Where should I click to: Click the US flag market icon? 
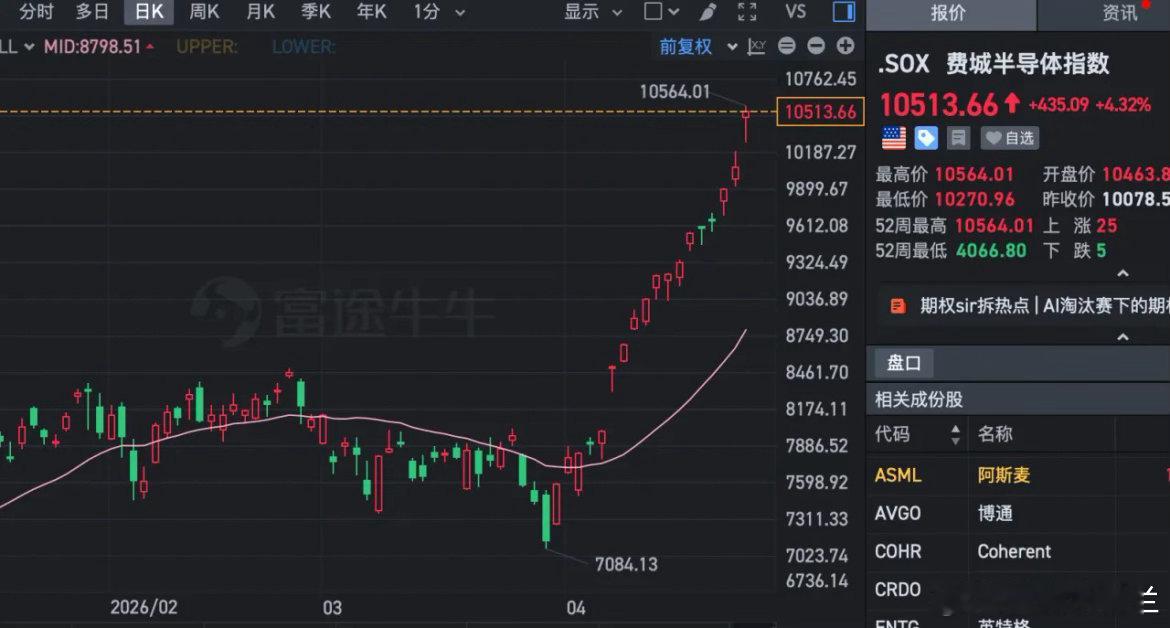pos(894,138)
